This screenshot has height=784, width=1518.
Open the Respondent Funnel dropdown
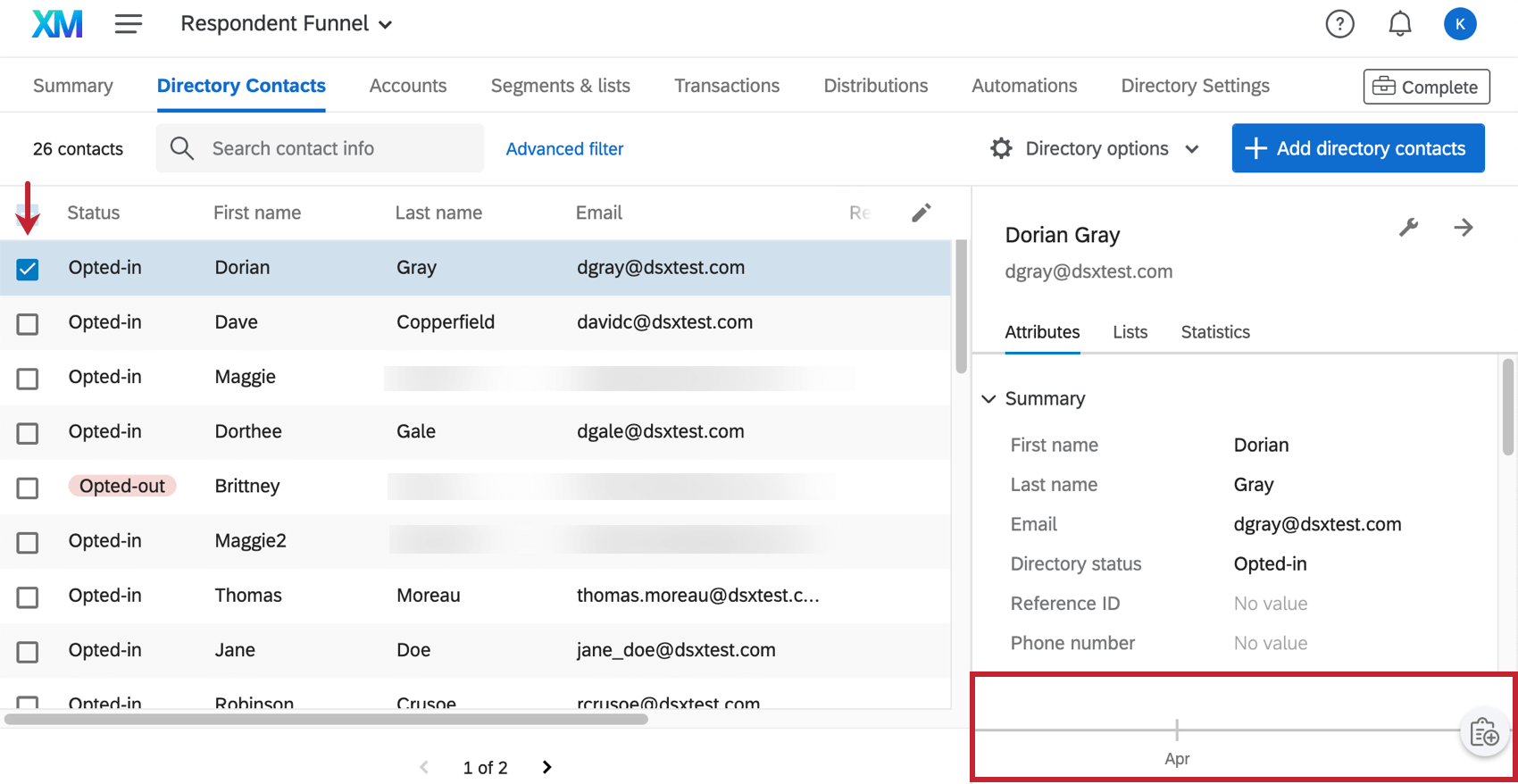[286, 24]
